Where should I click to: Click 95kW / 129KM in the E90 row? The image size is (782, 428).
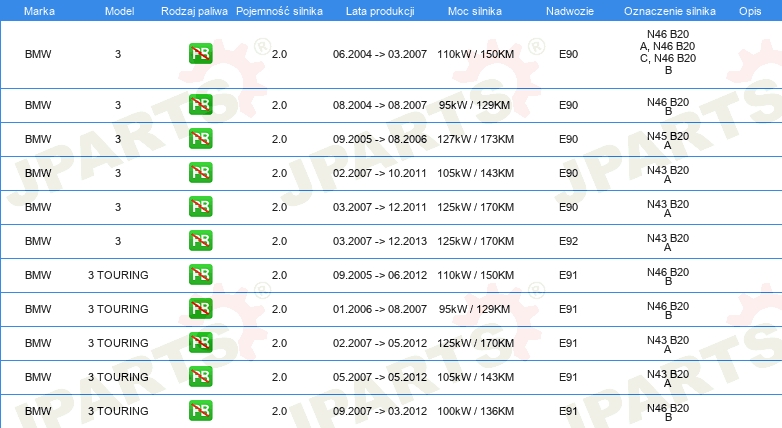click(x=474, y=105)
